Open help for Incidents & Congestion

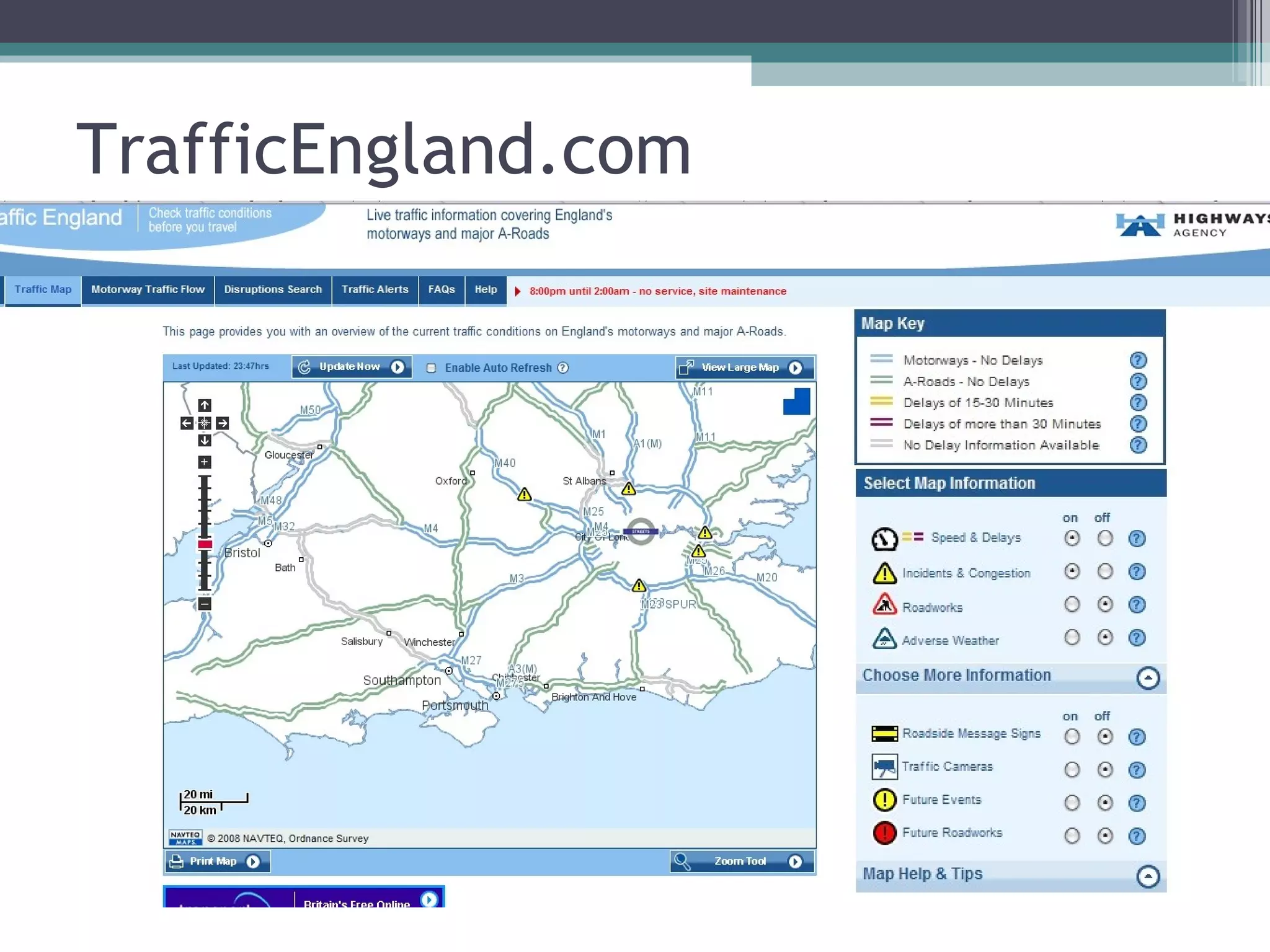(1137, 571)
